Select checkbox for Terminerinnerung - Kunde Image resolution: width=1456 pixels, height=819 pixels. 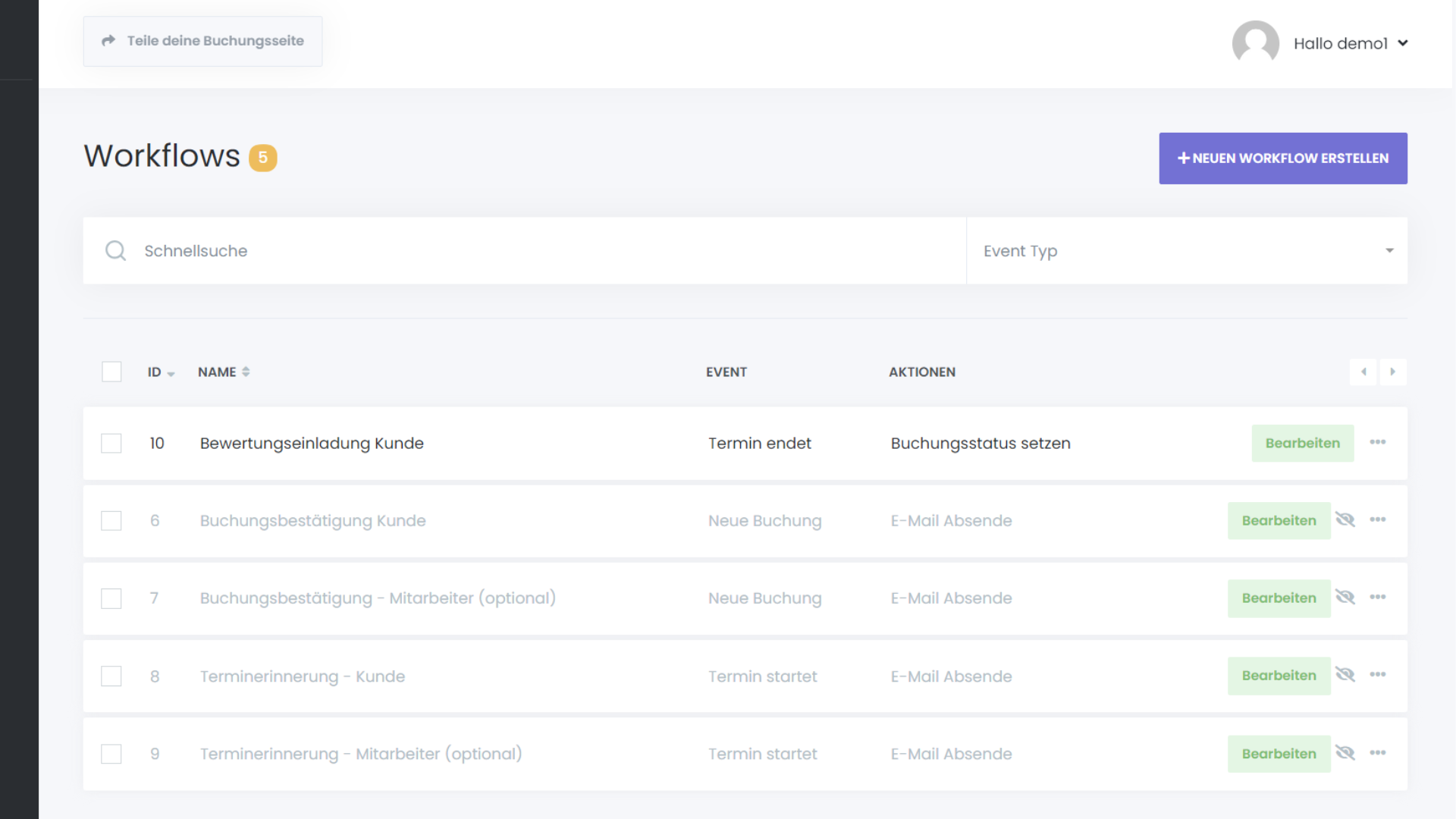coord(111,676)
